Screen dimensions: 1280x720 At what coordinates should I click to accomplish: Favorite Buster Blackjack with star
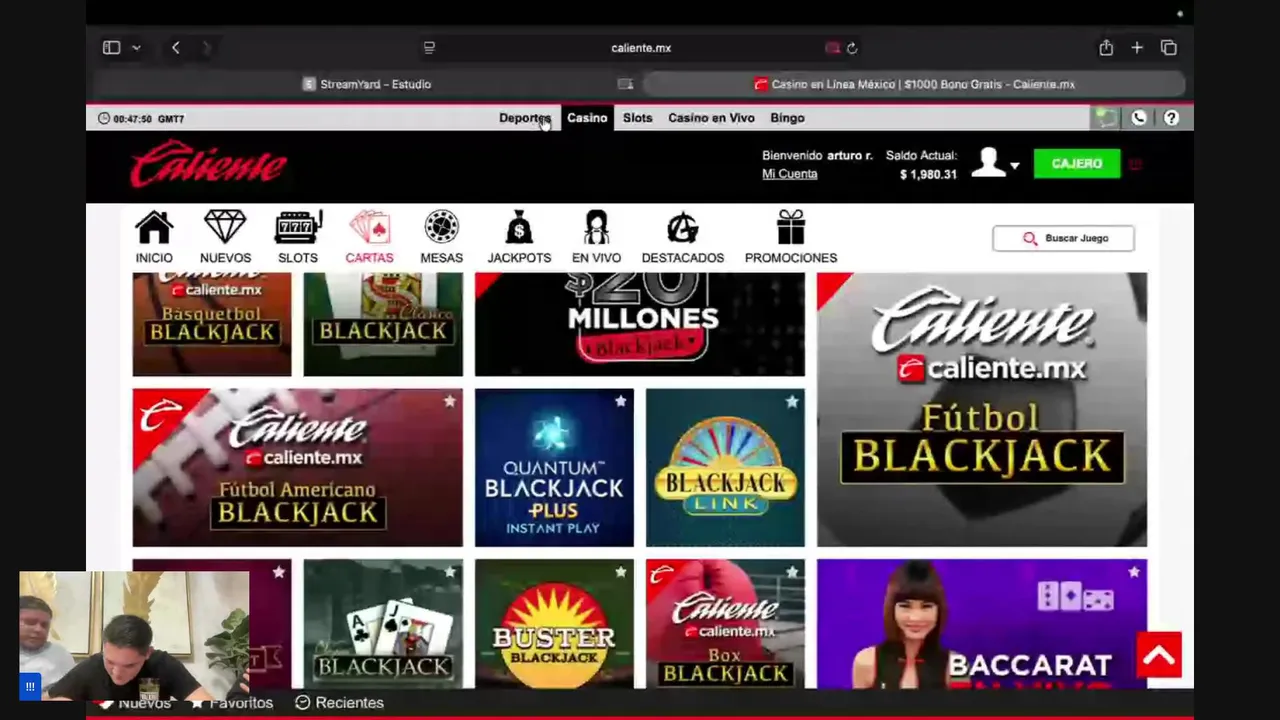click(x=621, y=572)
